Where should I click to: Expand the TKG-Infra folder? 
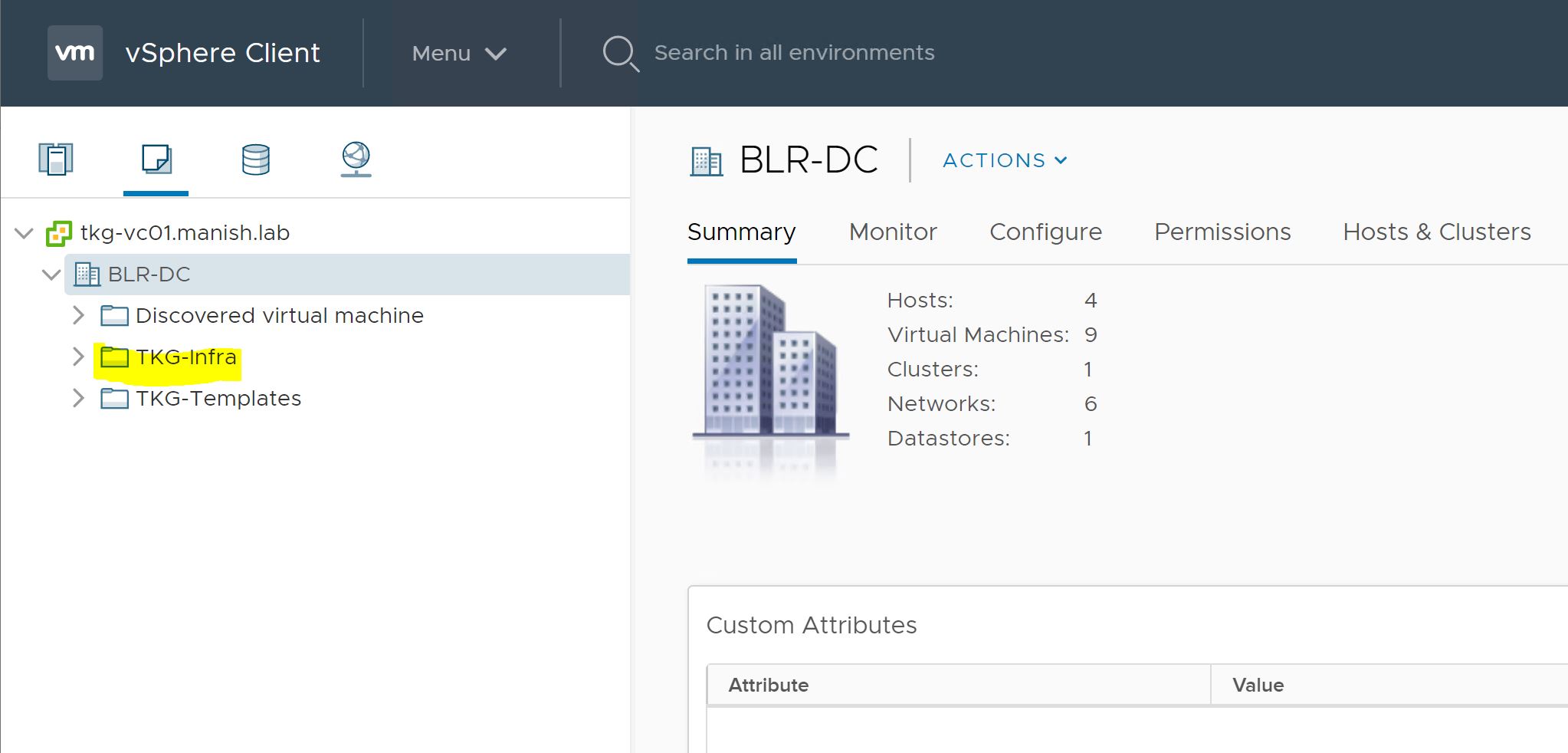pyautogui.click(x=78, y=357)
